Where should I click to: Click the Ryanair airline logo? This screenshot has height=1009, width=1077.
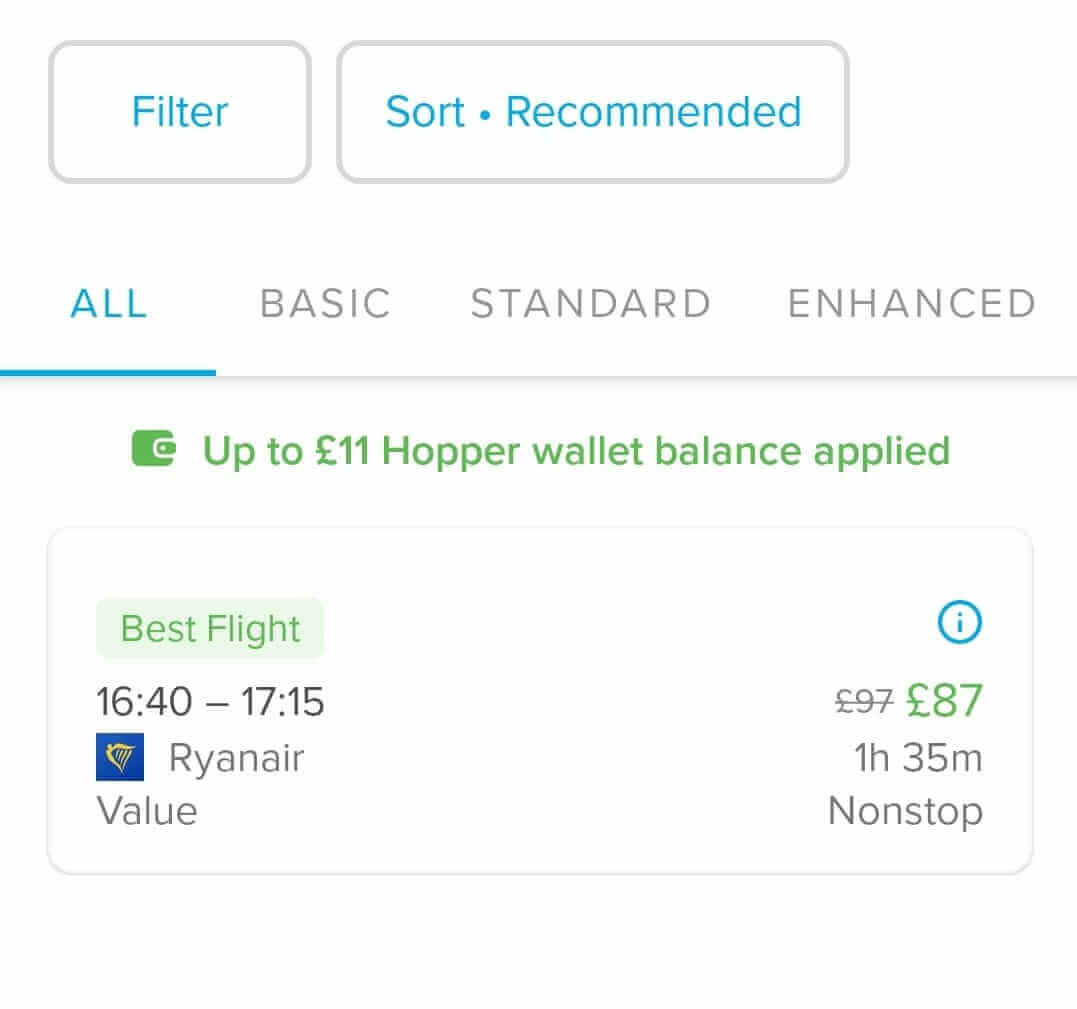[x=120, y=757]
